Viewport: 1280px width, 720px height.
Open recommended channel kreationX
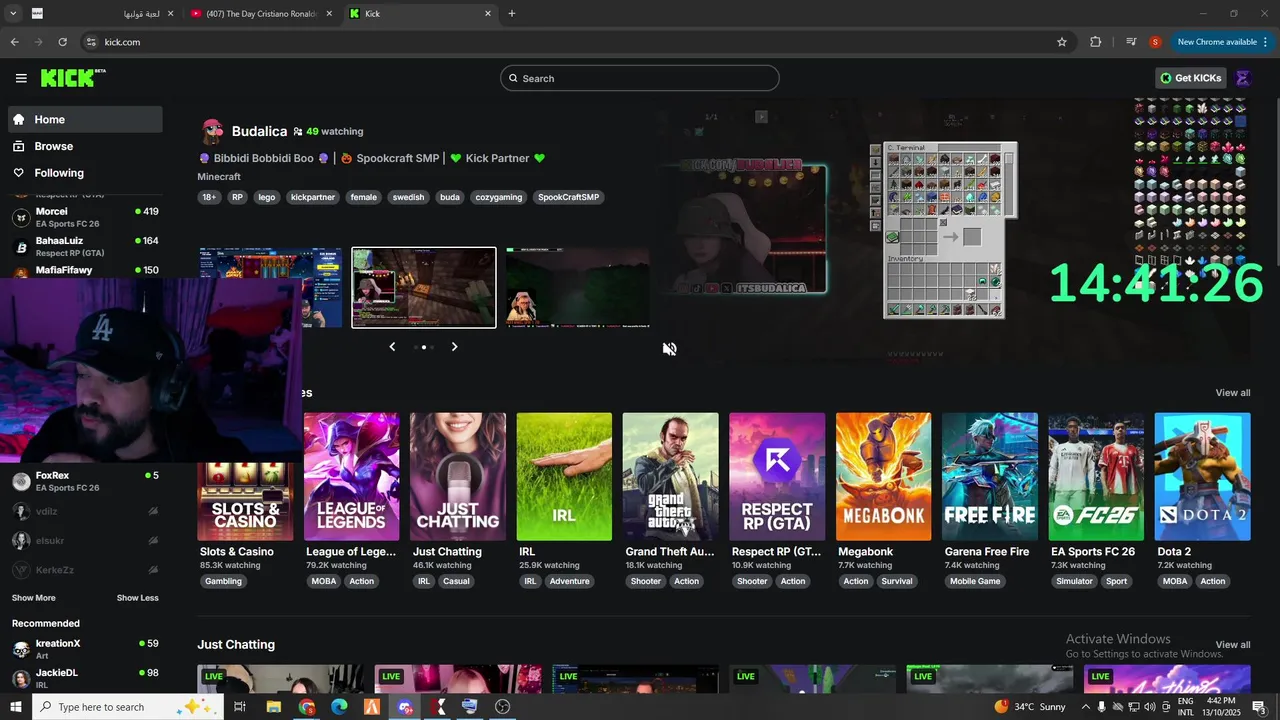pyautogui.click(x=85, y=649)
